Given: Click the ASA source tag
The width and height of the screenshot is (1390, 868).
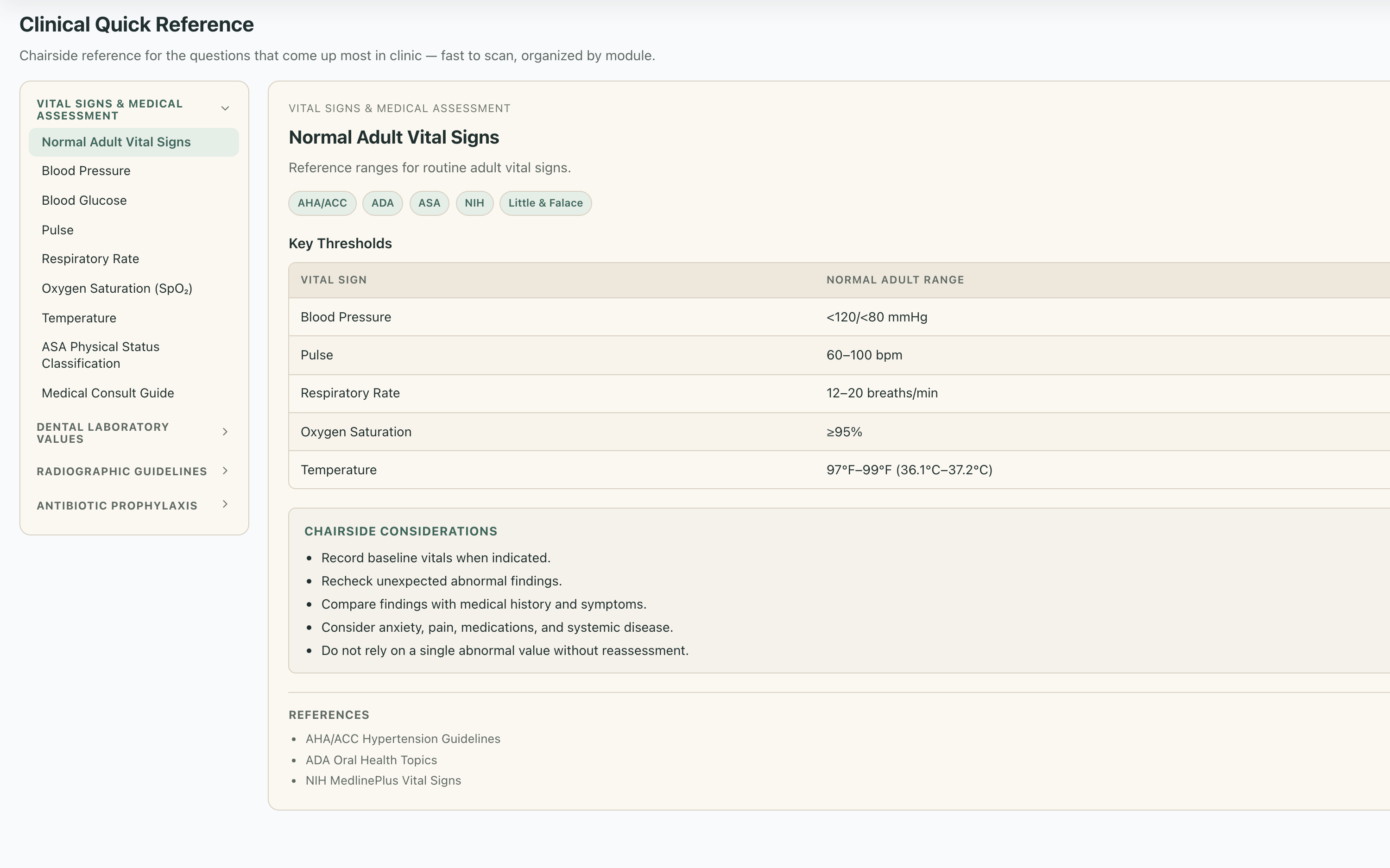Looking at the screenshot, I should tap(430, 203).
